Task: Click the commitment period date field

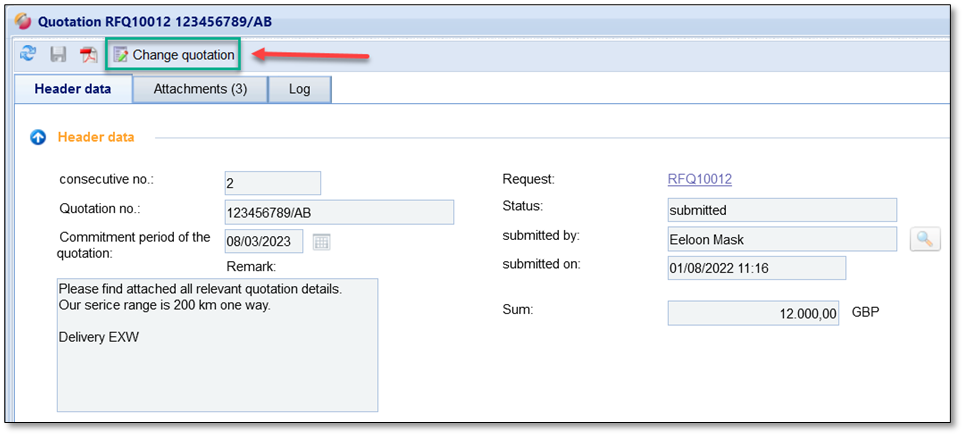Action: coord(264,241)
